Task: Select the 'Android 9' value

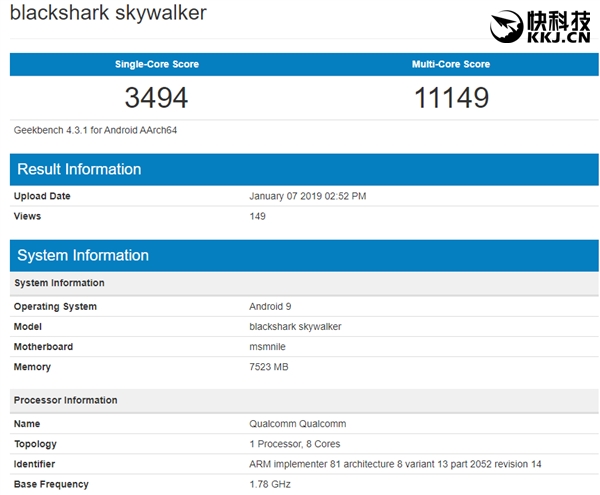Action: tap(270, 306)
